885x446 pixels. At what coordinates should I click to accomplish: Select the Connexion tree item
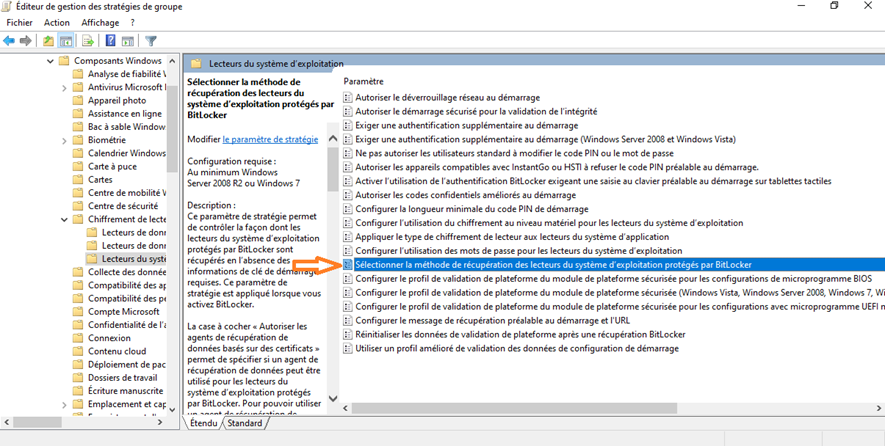point(109,338)
